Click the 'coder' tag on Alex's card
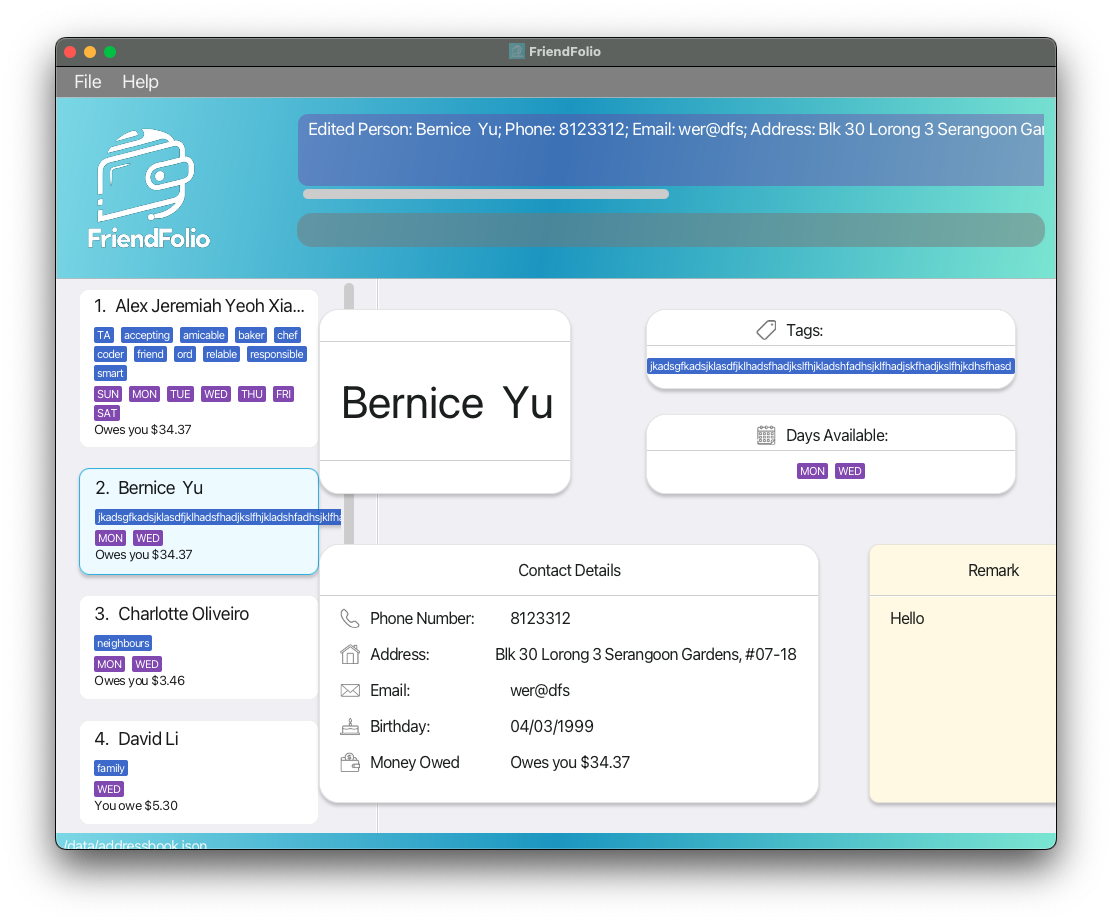 tap(111, 354)
